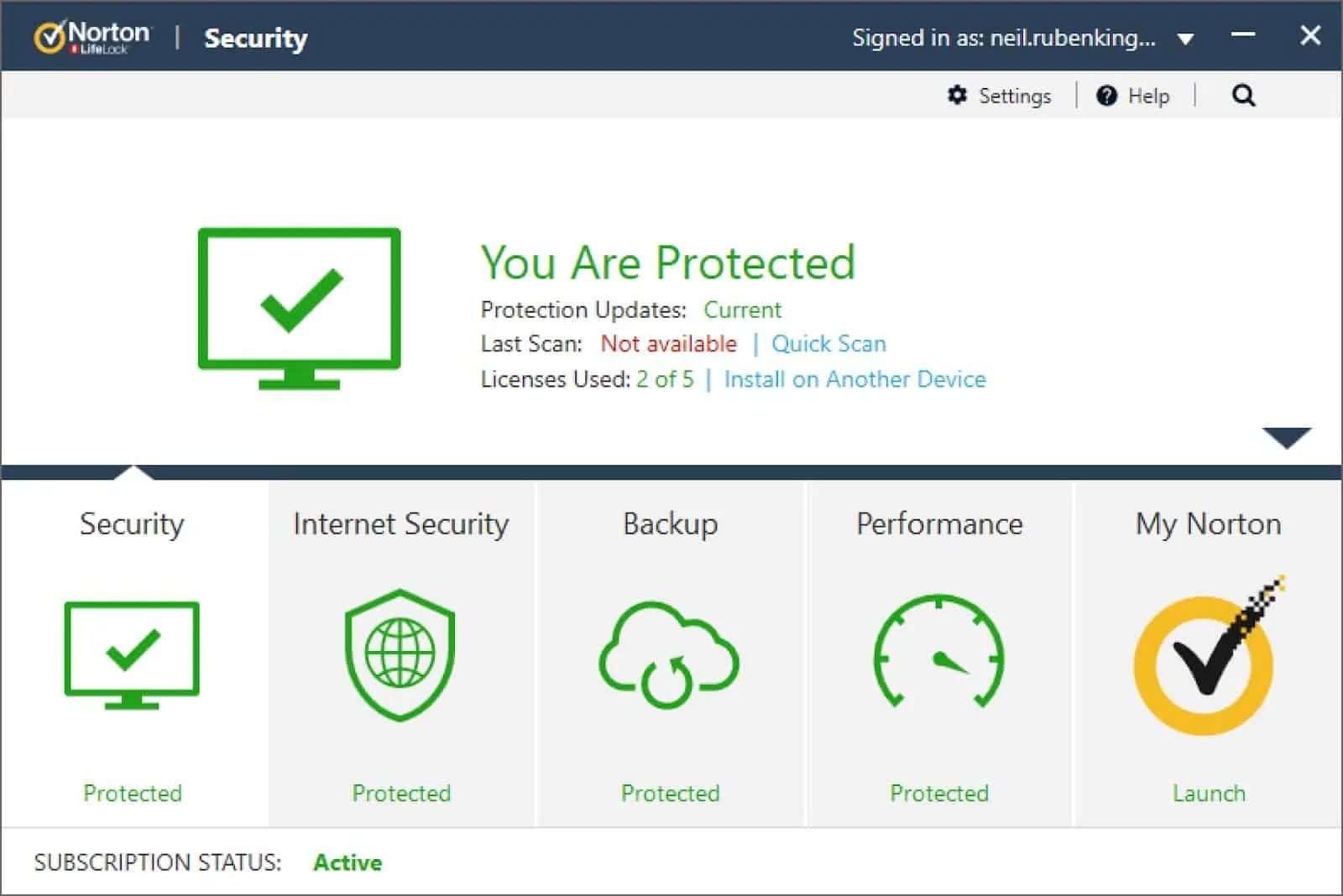
Task: Click the Norton LifeLock logo
Action: point(92,35)
